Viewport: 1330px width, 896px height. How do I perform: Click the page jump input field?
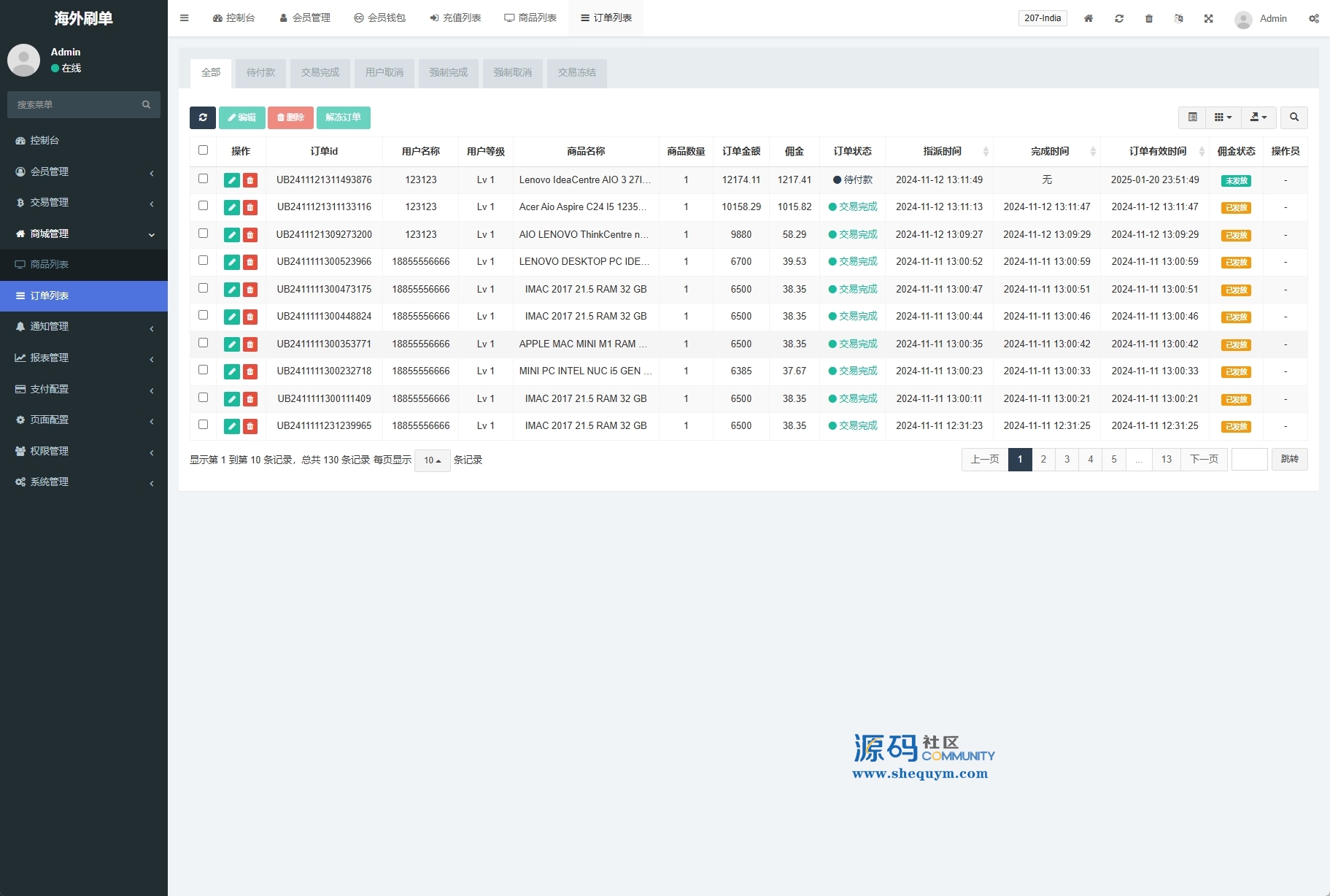click(1249, 460)
